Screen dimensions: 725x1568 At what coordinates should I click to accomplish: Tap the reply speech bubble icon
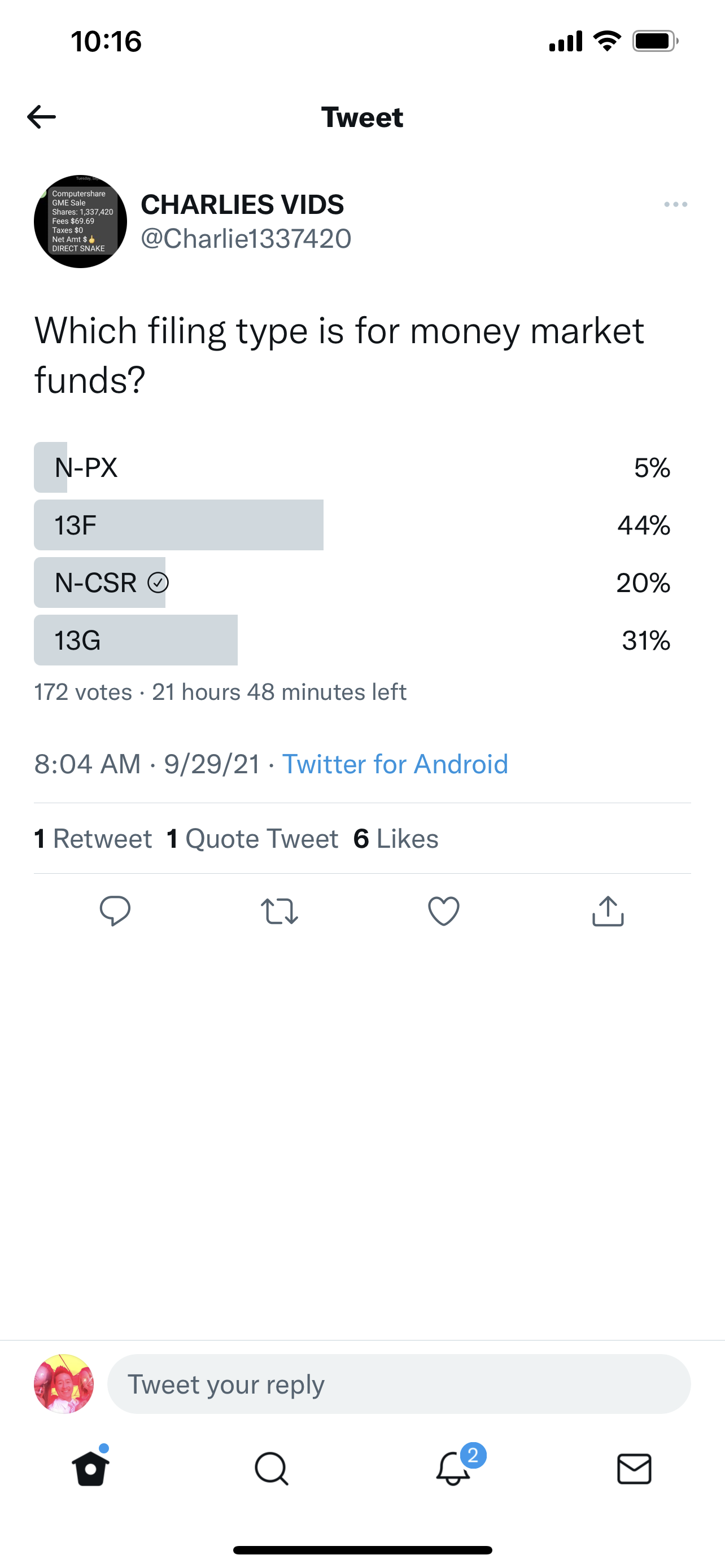pos(115,911)
